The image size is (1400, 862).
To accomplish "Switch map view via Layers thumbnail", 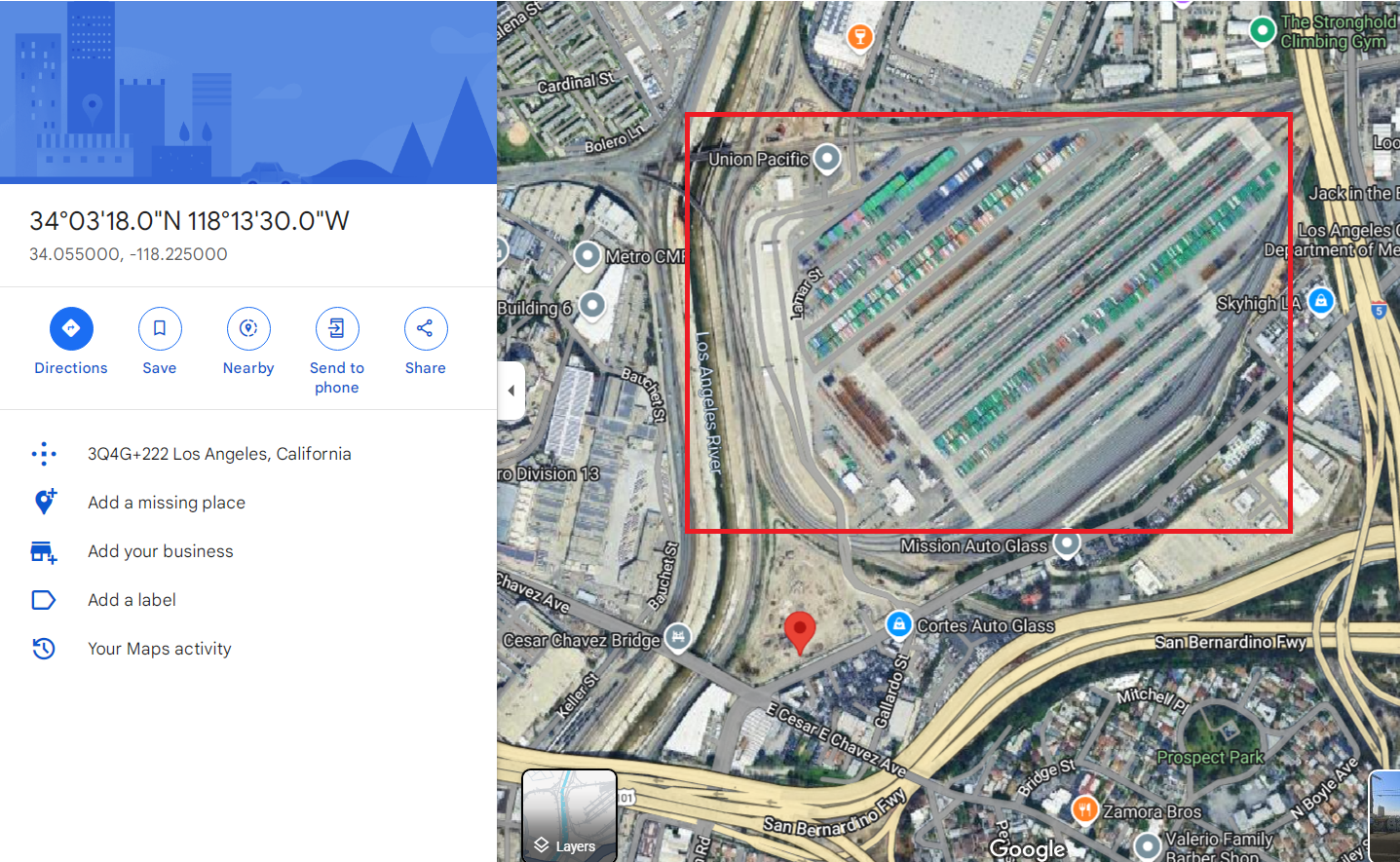I will (570, 816).
